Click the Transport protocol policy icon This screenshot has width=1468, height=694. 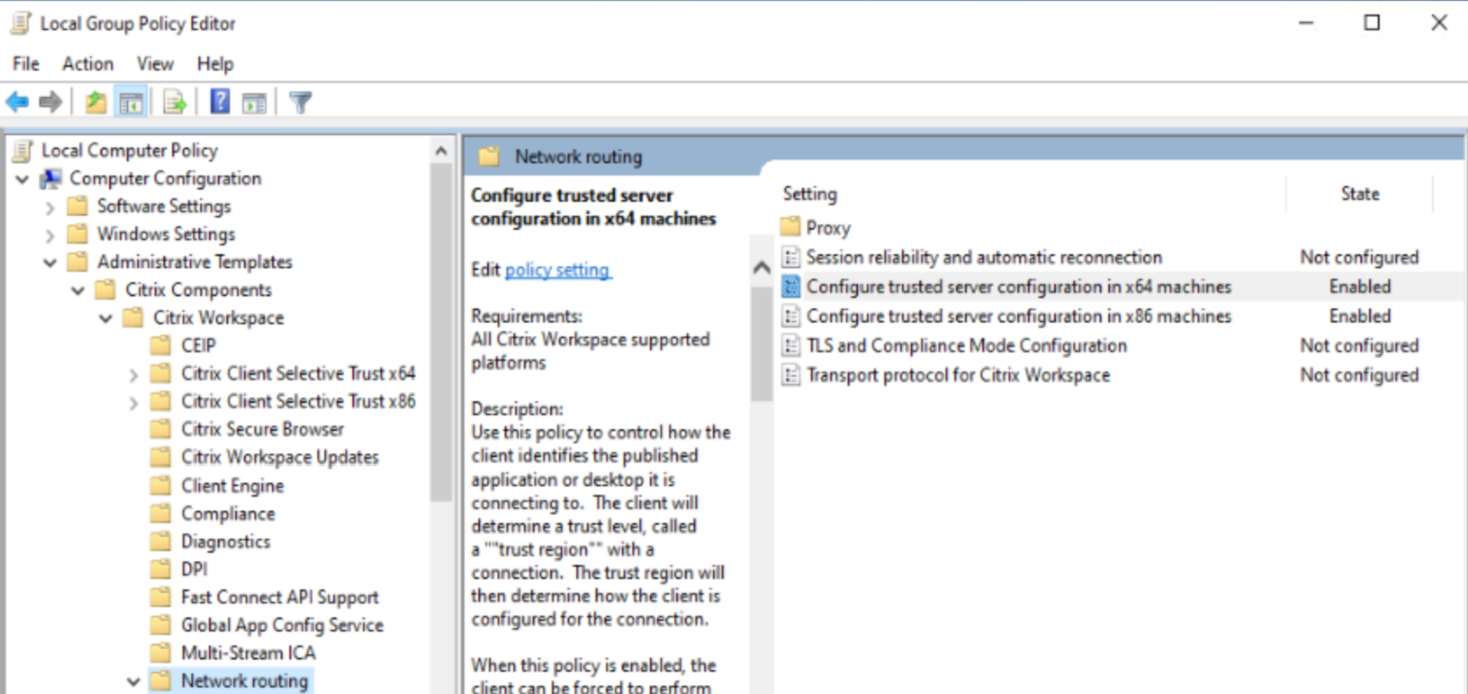pos(791,375)
